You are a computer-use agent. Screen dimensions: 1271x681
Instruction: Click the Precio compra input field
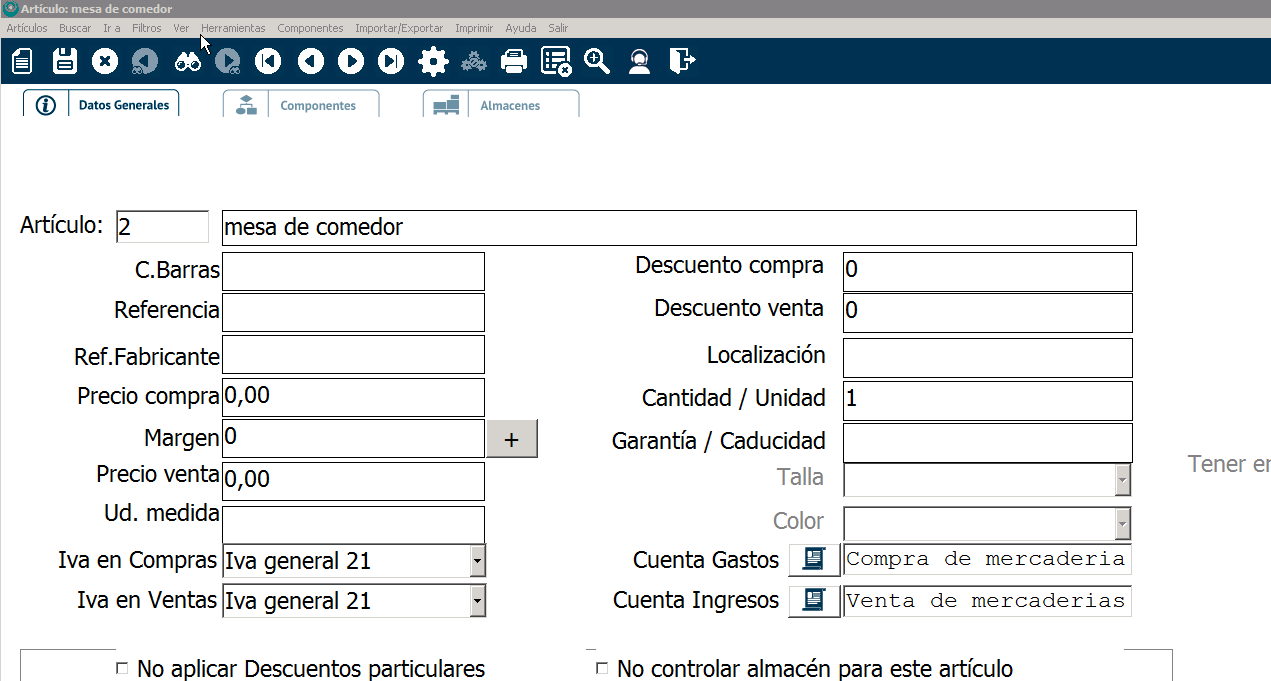(352, 397)
